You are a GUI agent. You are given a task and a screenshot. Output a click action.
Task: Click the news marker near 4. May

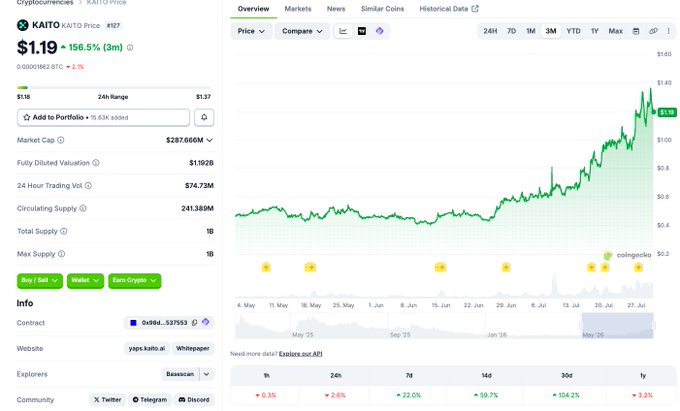(x=266, y=267)
